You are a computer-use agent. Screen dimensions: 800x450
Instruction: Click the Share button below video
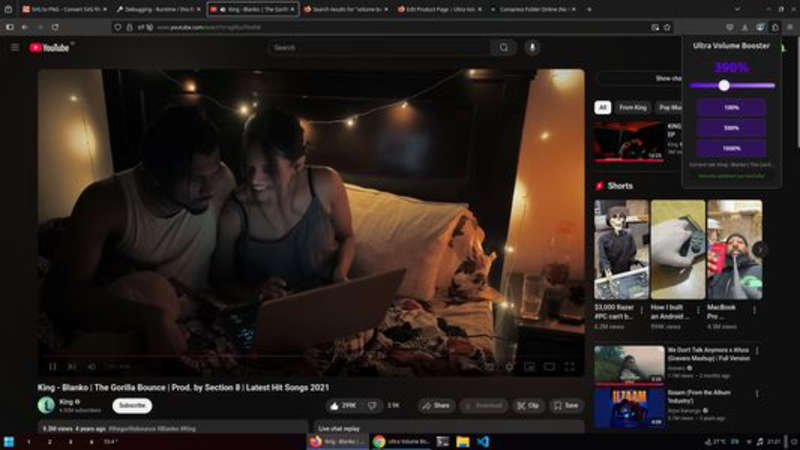click(x=436, y=406)
